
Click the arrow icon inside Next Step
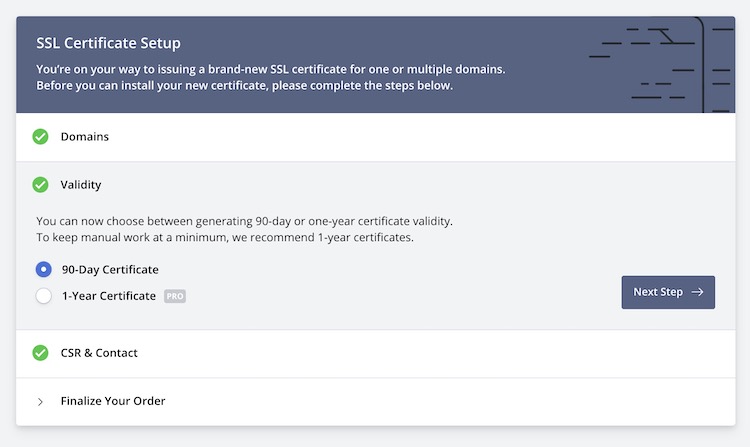coord(697,292)
